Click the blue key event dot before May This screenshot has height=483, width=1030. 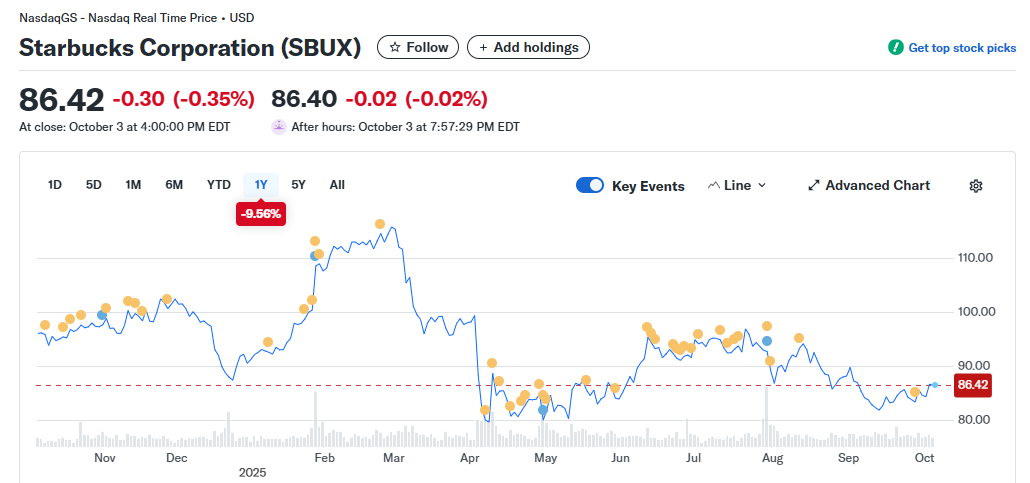(543, 410)
